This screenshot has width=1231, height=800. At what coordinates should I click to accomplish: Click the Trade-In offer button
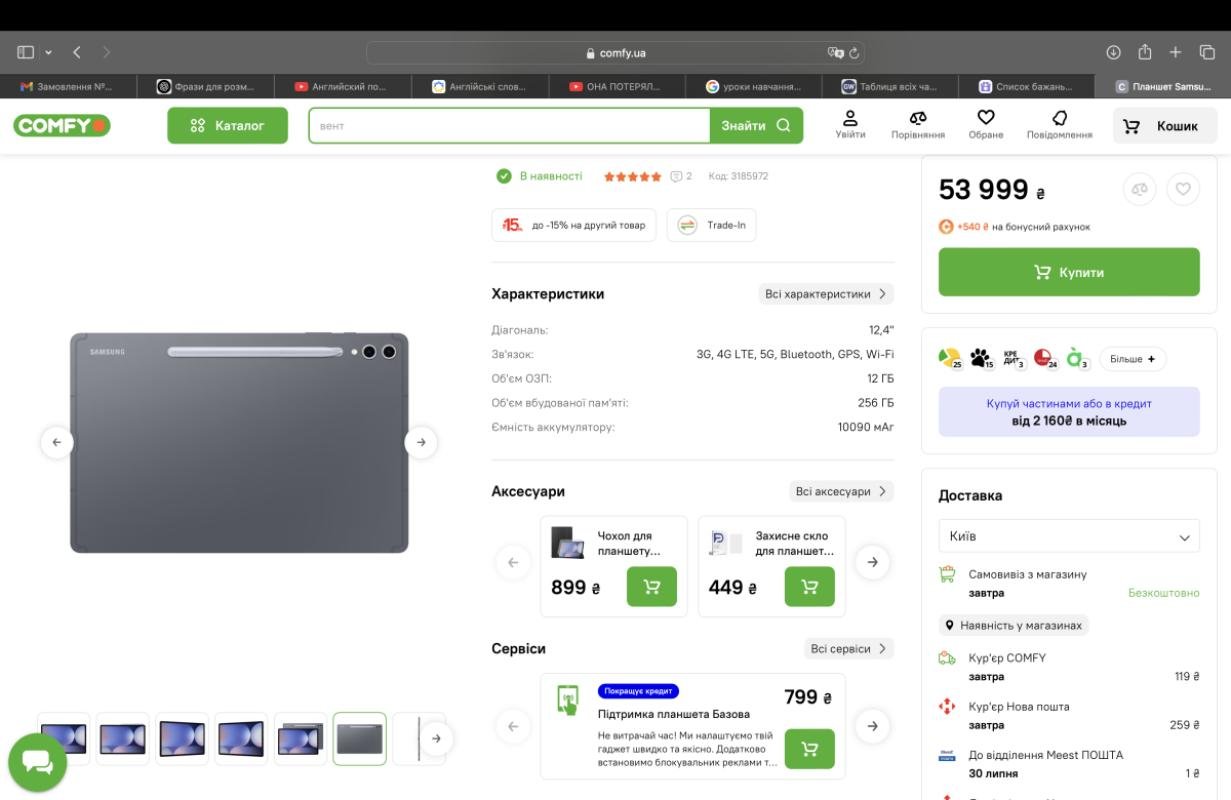pyautogui.click(x=711, y=225)
